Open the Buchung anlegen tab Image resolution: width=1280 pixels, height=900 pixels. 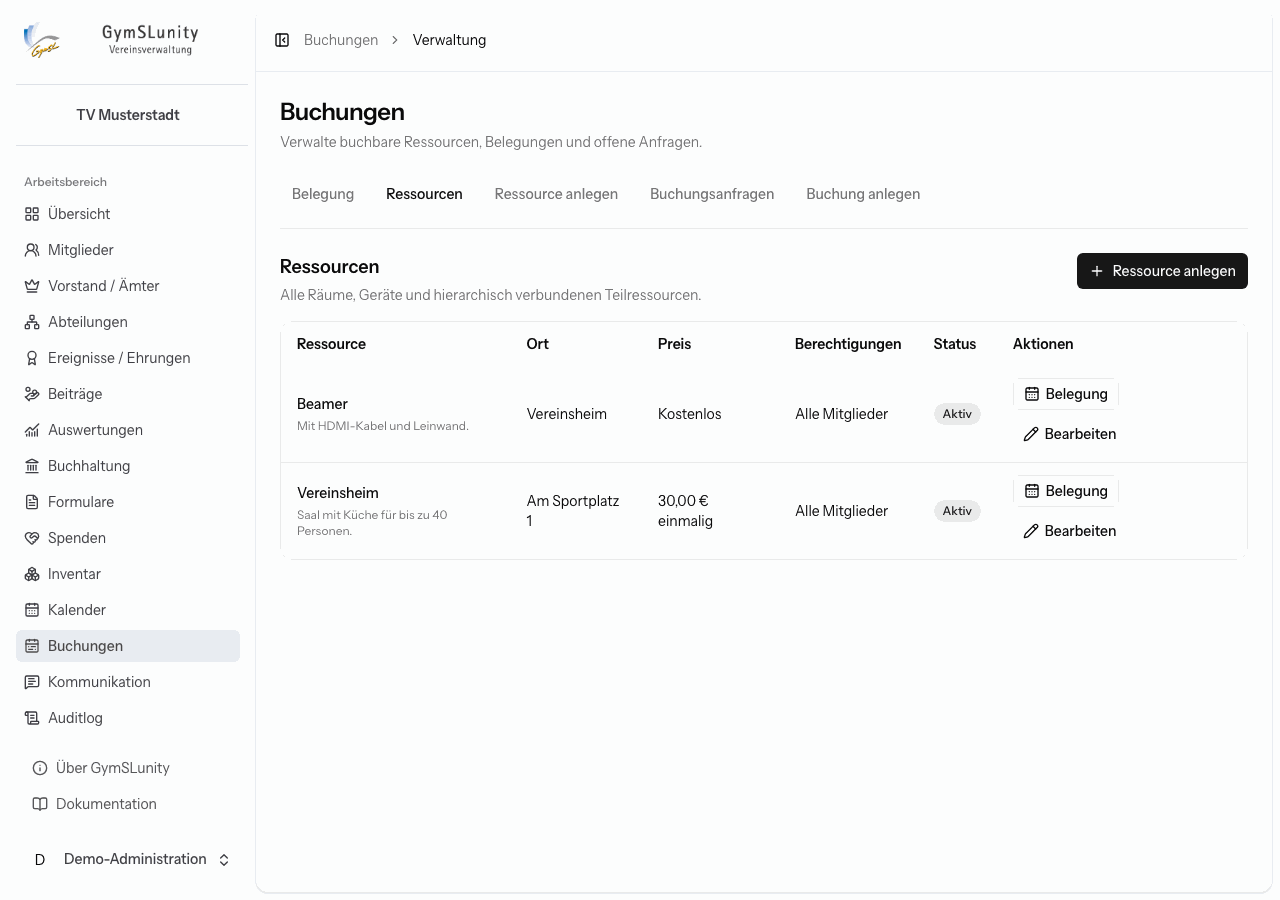tap(863, 194)
